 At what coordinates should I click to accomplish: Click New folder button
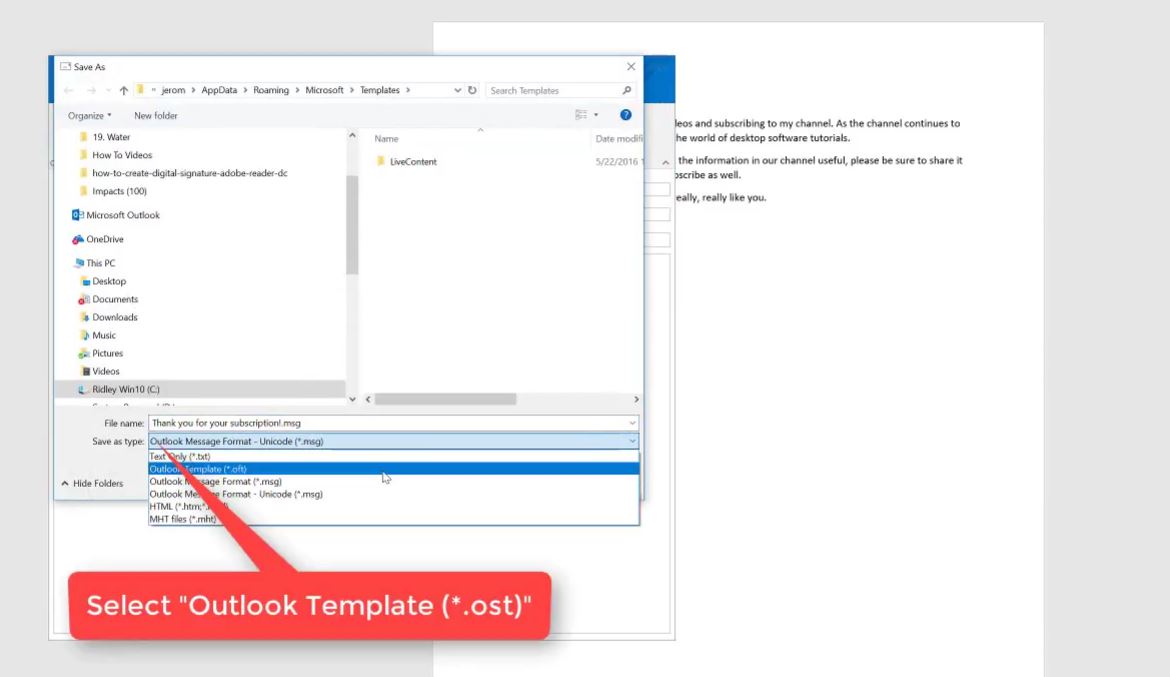[156, 116]
